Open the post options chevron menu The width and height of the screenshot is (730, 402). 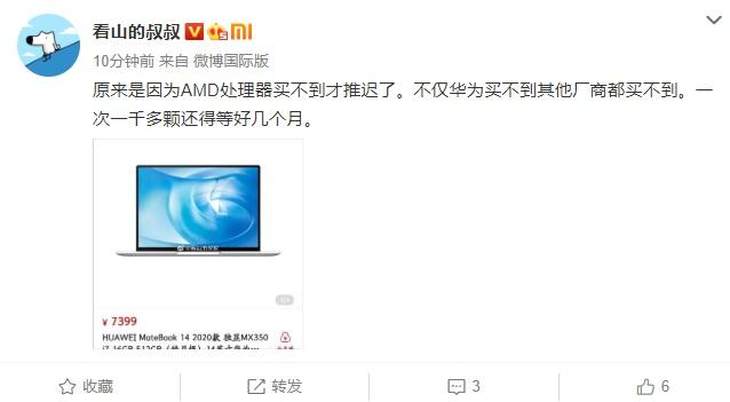pyautogui.click(x=713, y=20)
